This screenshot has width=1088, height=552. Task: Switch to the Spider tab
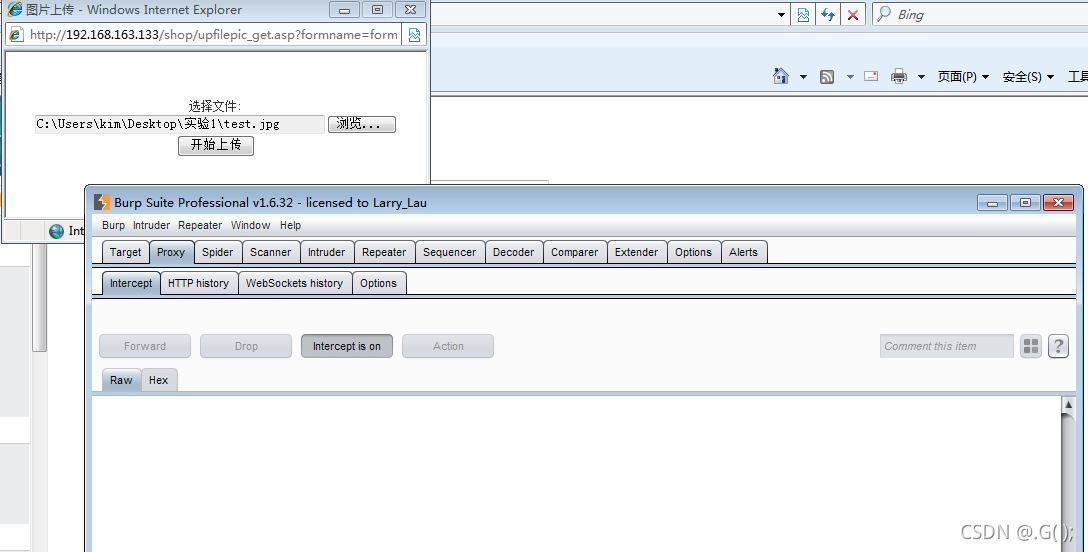click(x=218, y=252)
